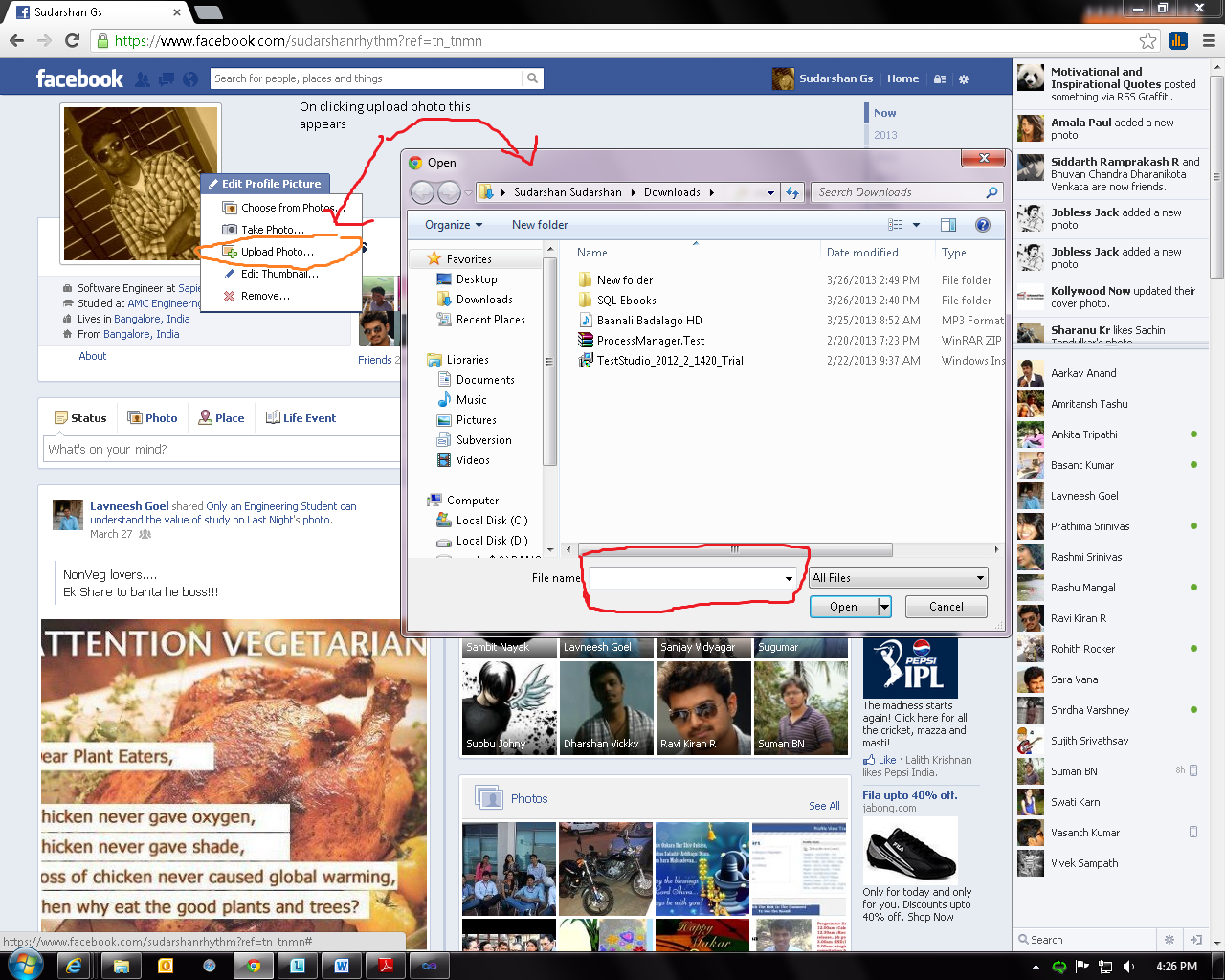Select Upload Photo menu entry
1225x980 pixels.
(x=277, y=252)
